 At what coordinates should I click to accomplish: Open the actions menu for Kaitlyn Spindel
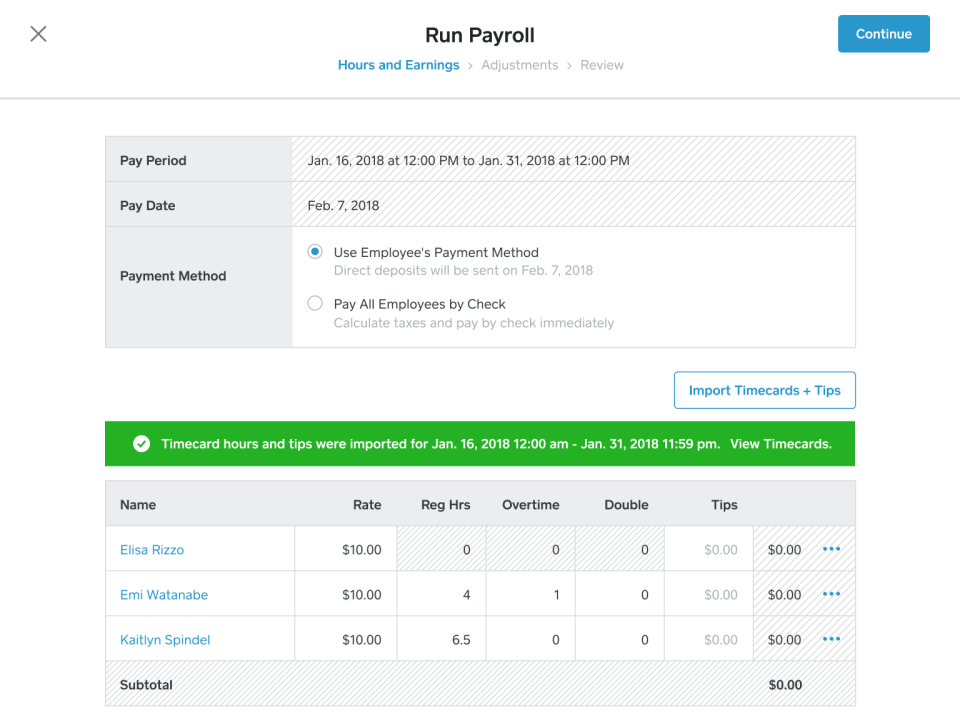point(831,638)
